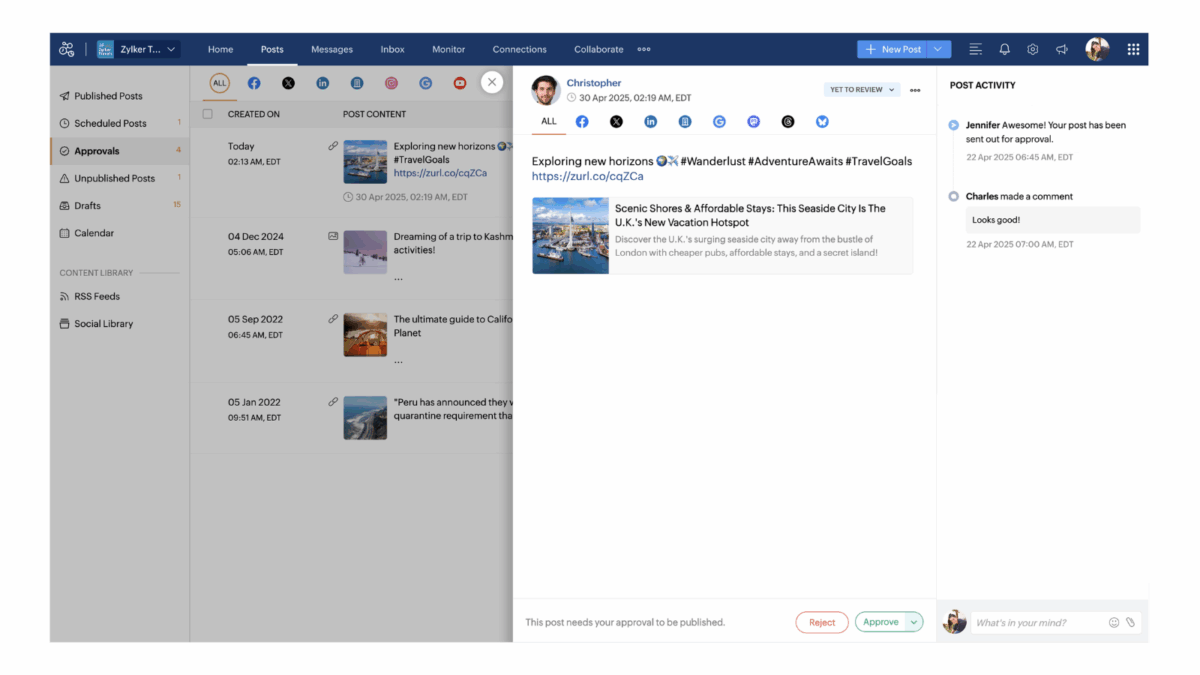1200x675 pixels.
Task: Open the 05 Jan 2022 Peru post thumbnail
Action: (365, 418)
